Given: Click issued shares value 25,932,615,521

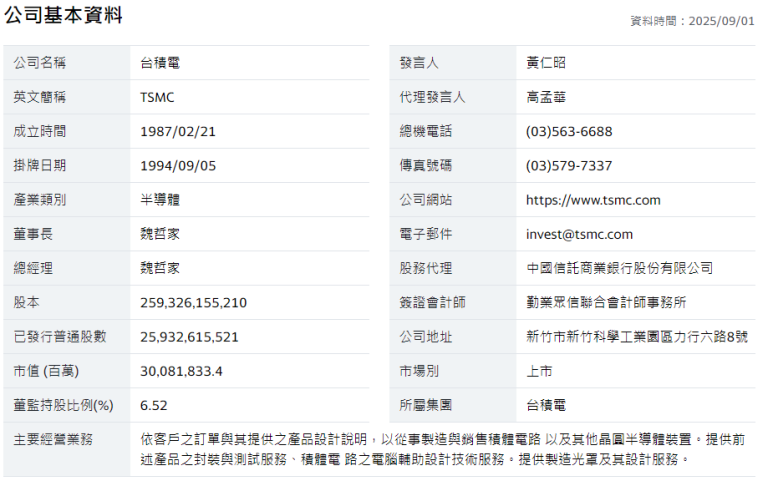Looking at the screenshot, I should click(x=190, y=337).
